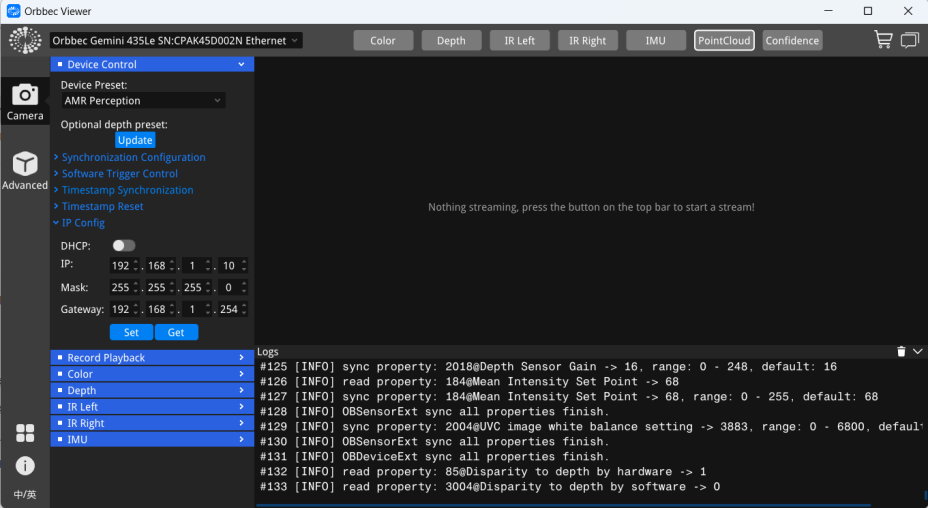Expand the Record Playback panel
This screenshot has width=928, height=508.
[x=152, y=357]
